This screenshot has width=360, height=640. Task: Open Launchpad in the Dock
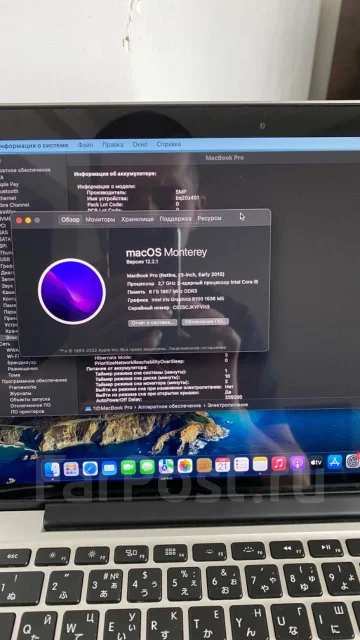pos(71,469)
